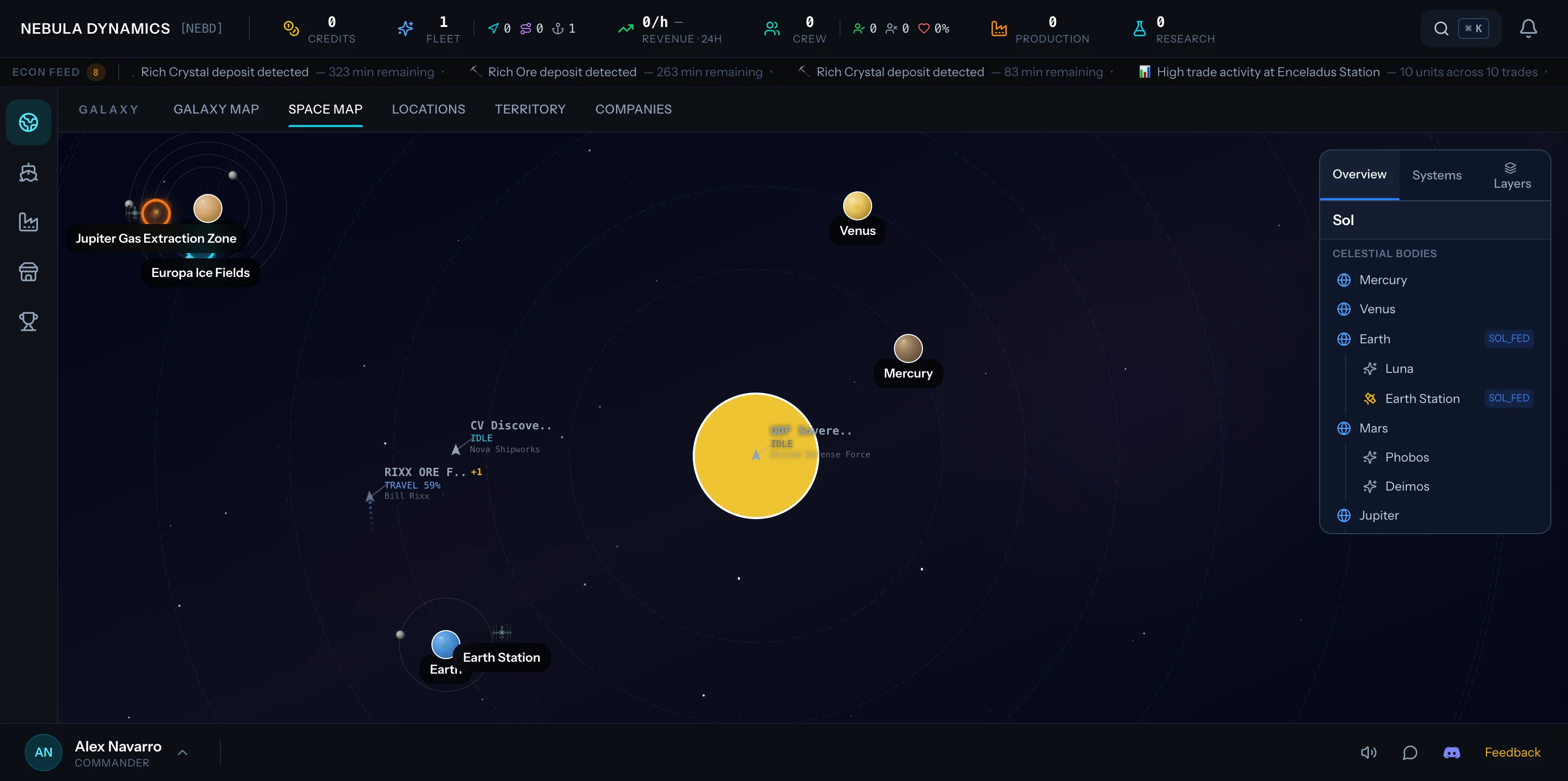Switch to the Locations tab
The height and width of the screenshot is (781, 1568).
click(x=428, y=109)
